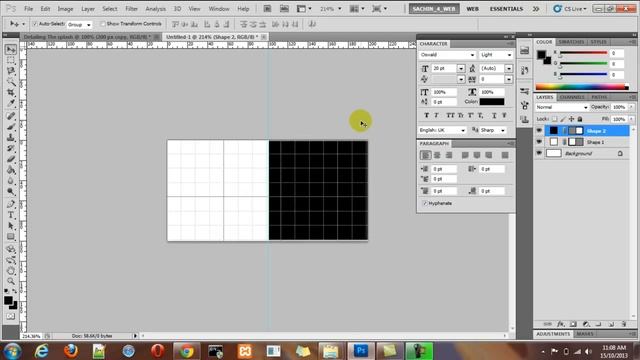Toggle Lock image pixels
This screenshot has width=640, height=360.
(x=563, y=119)
